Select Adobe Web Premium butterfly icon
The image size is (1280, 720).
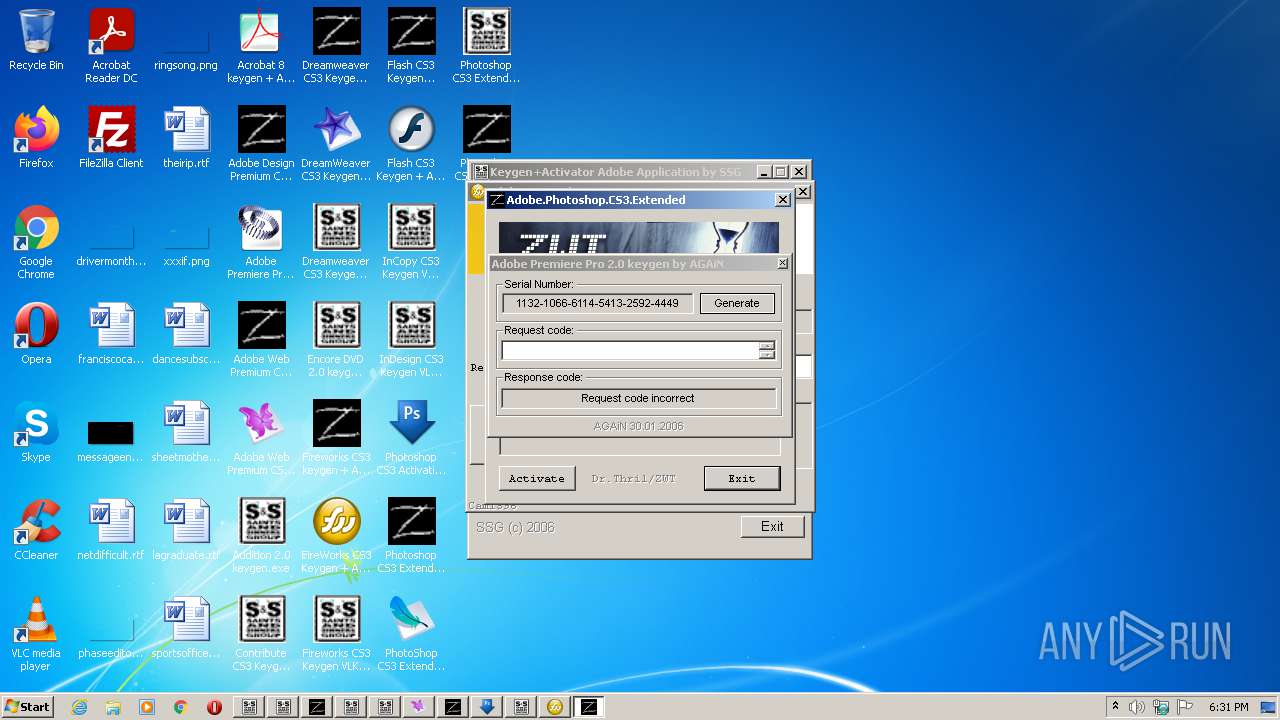click(x=261, y=438)
